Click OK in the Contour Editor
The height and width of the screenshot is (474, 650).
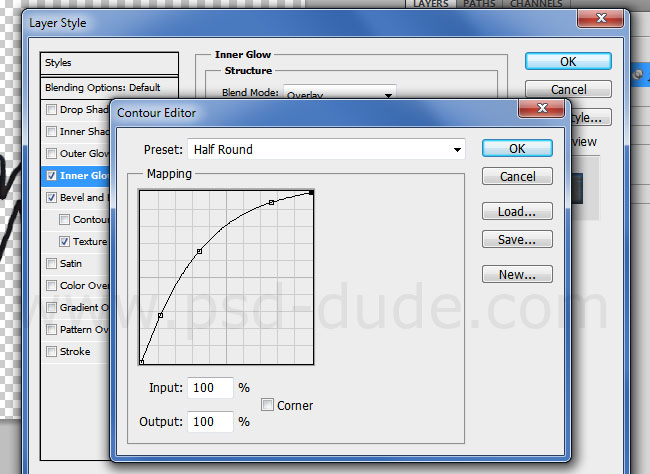[516, 148]
